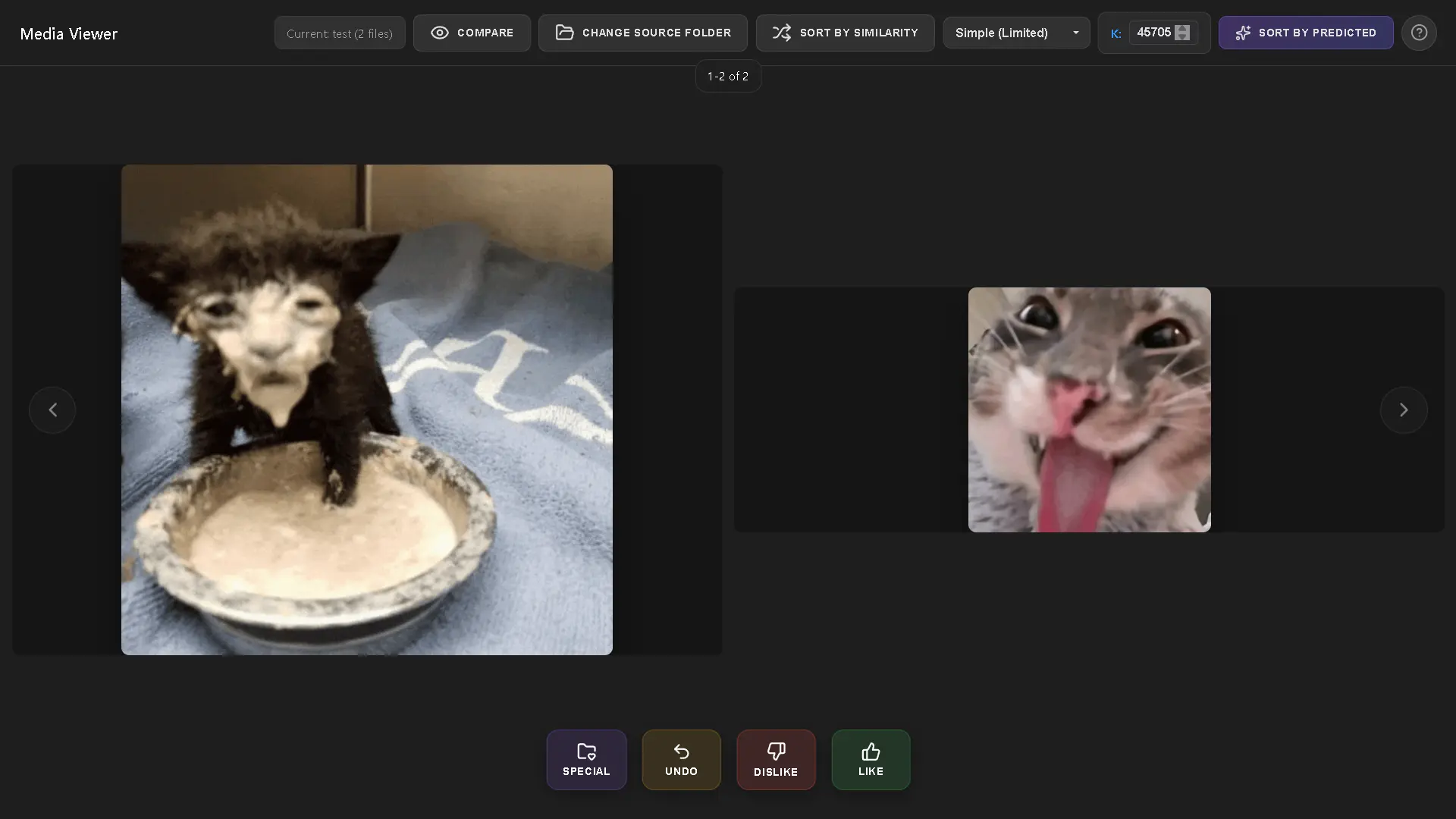The width and height of the screenshot is (1456, 819).
Task: Click the thumbs-up Like icon
Action: click(871, 751)
